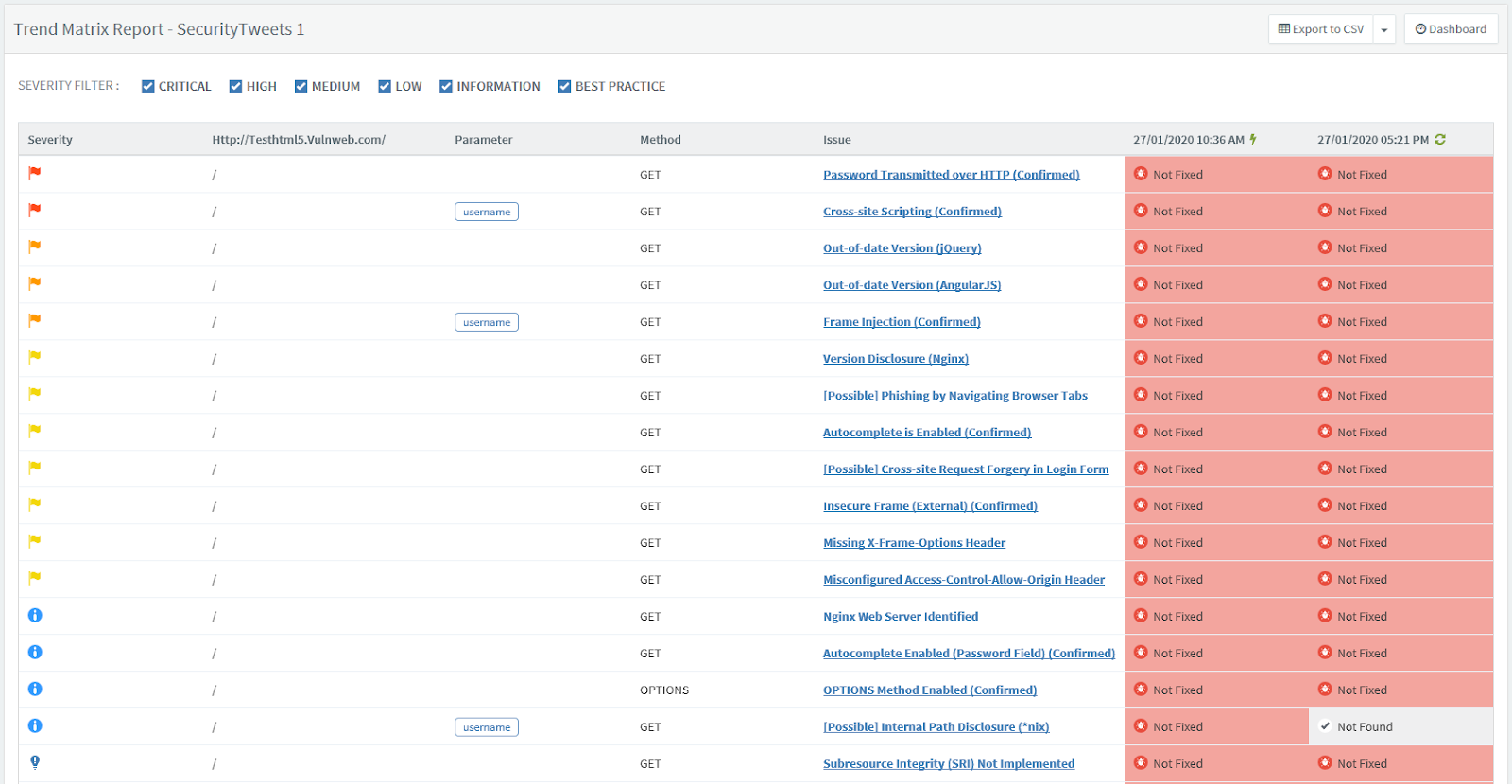This screenshot has width=1512, height=784.
Task: Click the 27/01/2020 05:21 PM scan header
Action: tap(1373, 140)
